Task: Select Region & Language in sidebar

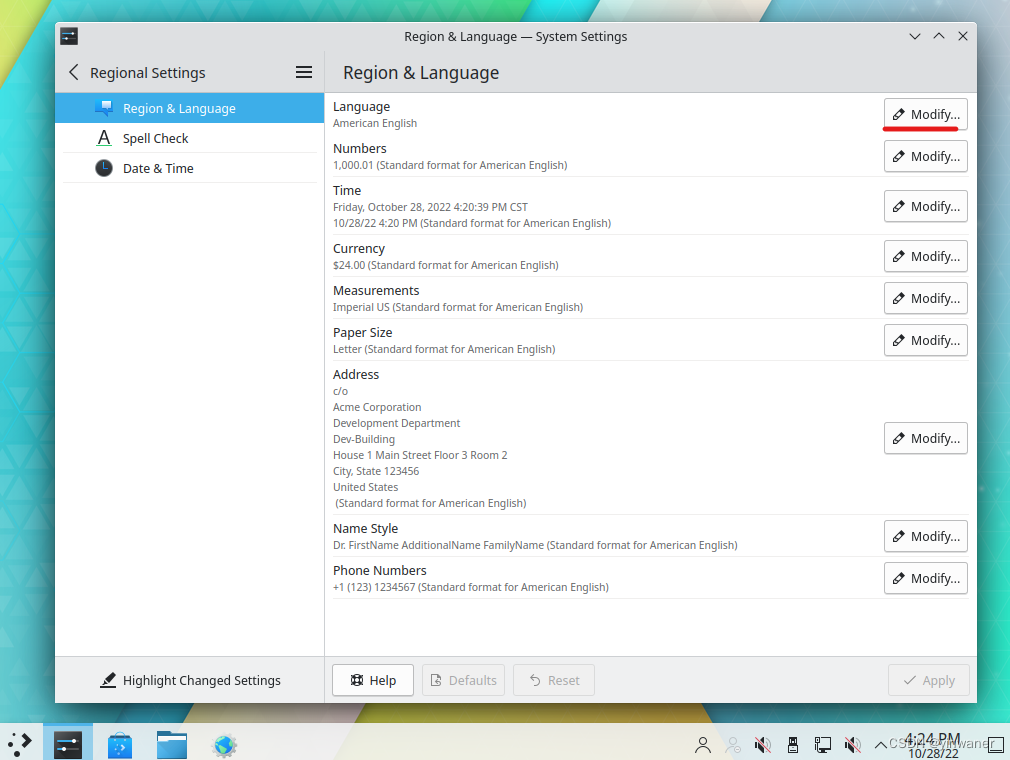Action: tap(189, 108)
